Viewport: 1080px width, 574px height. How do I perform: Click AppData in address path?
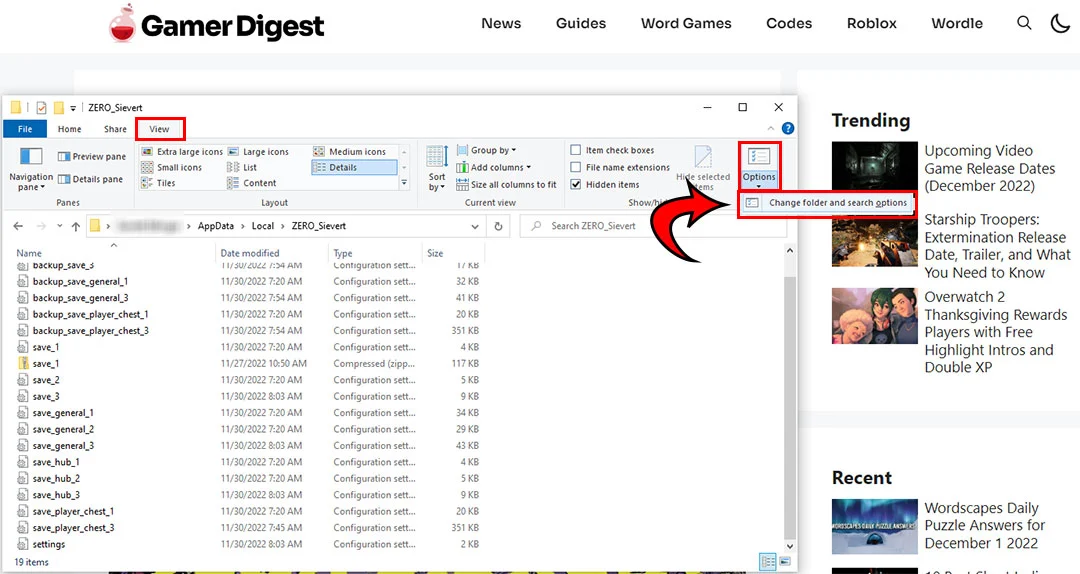click(216, 226)
